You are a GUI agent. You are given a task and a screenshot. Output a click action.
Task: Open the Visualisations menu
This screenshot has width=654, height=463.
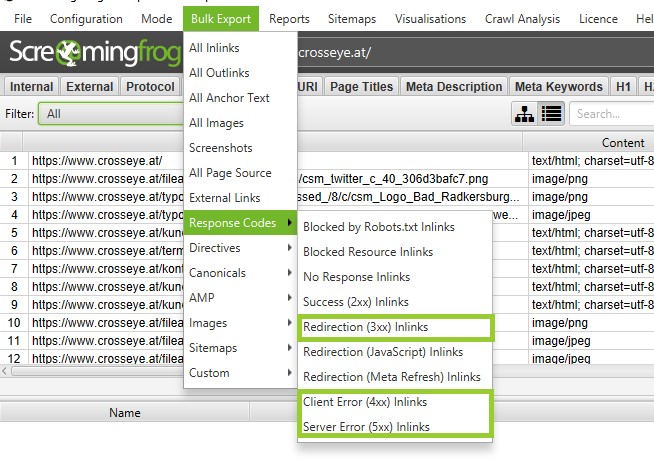(x=430, y=19)
